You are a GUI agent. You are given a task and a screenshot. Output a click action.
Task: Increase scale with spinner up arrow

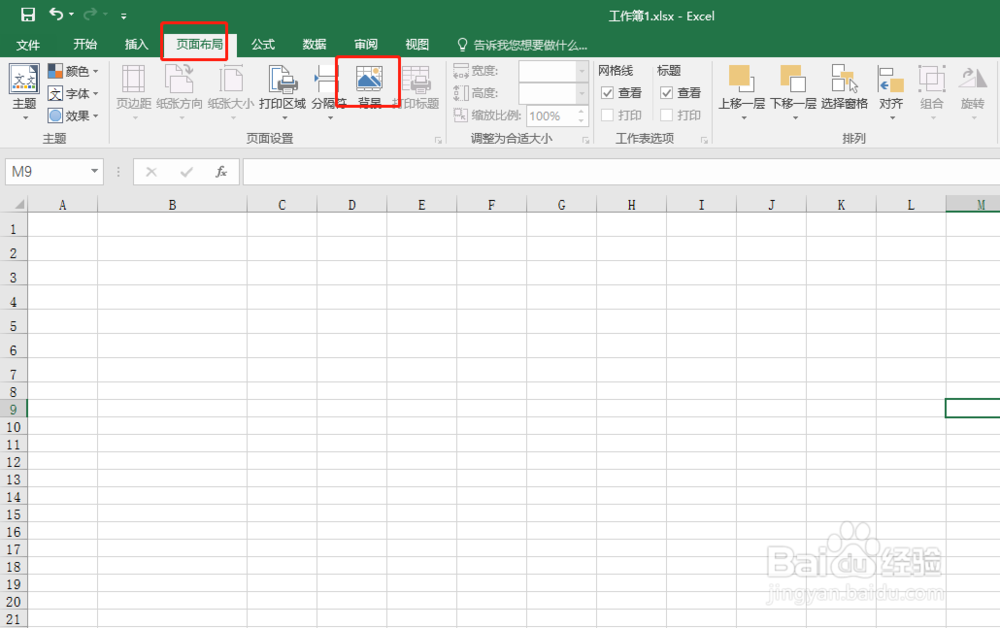pos(581,112)
